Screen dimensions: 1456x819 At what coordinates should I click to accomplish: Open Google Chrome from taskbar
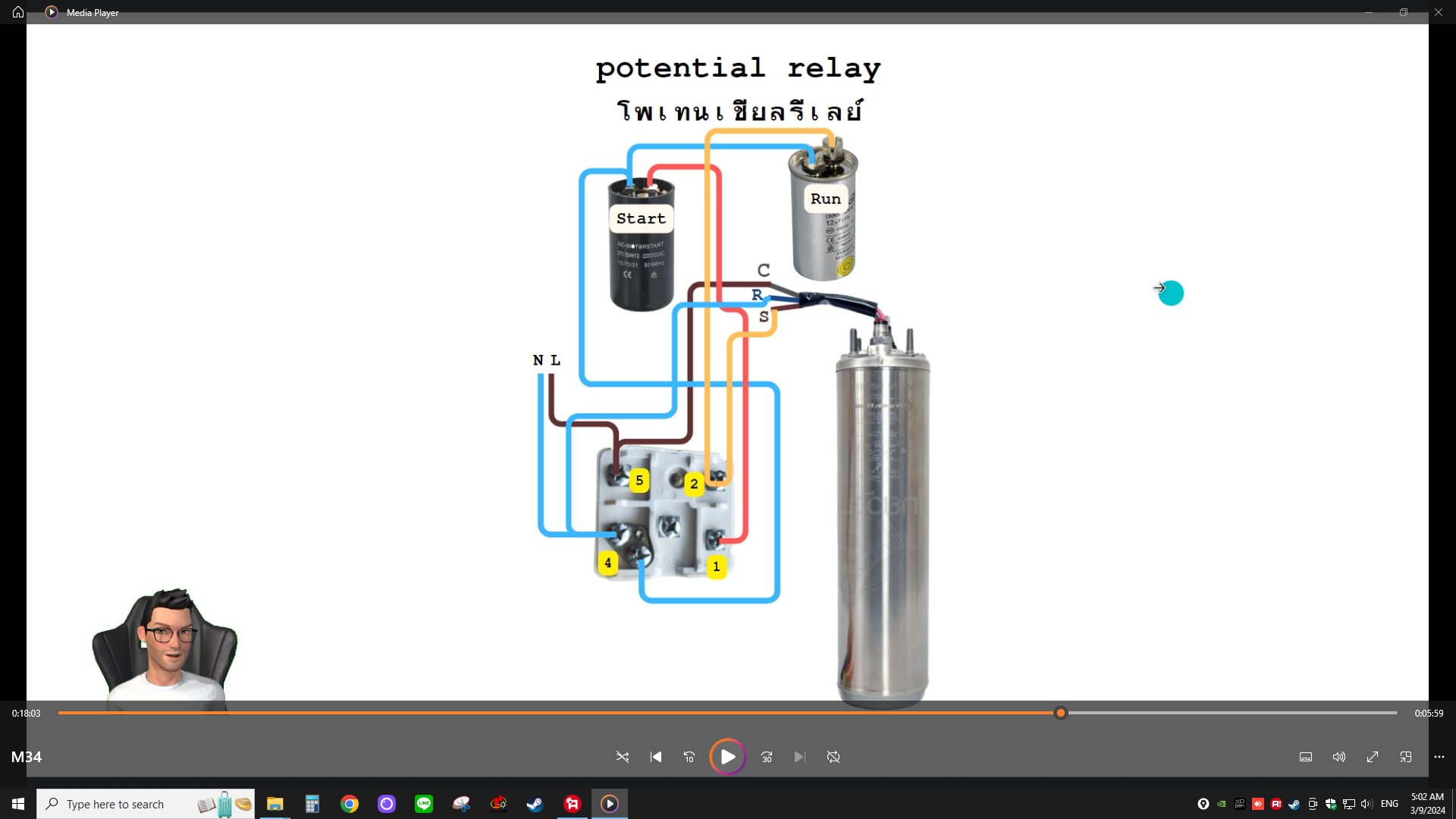coord(350,804)
